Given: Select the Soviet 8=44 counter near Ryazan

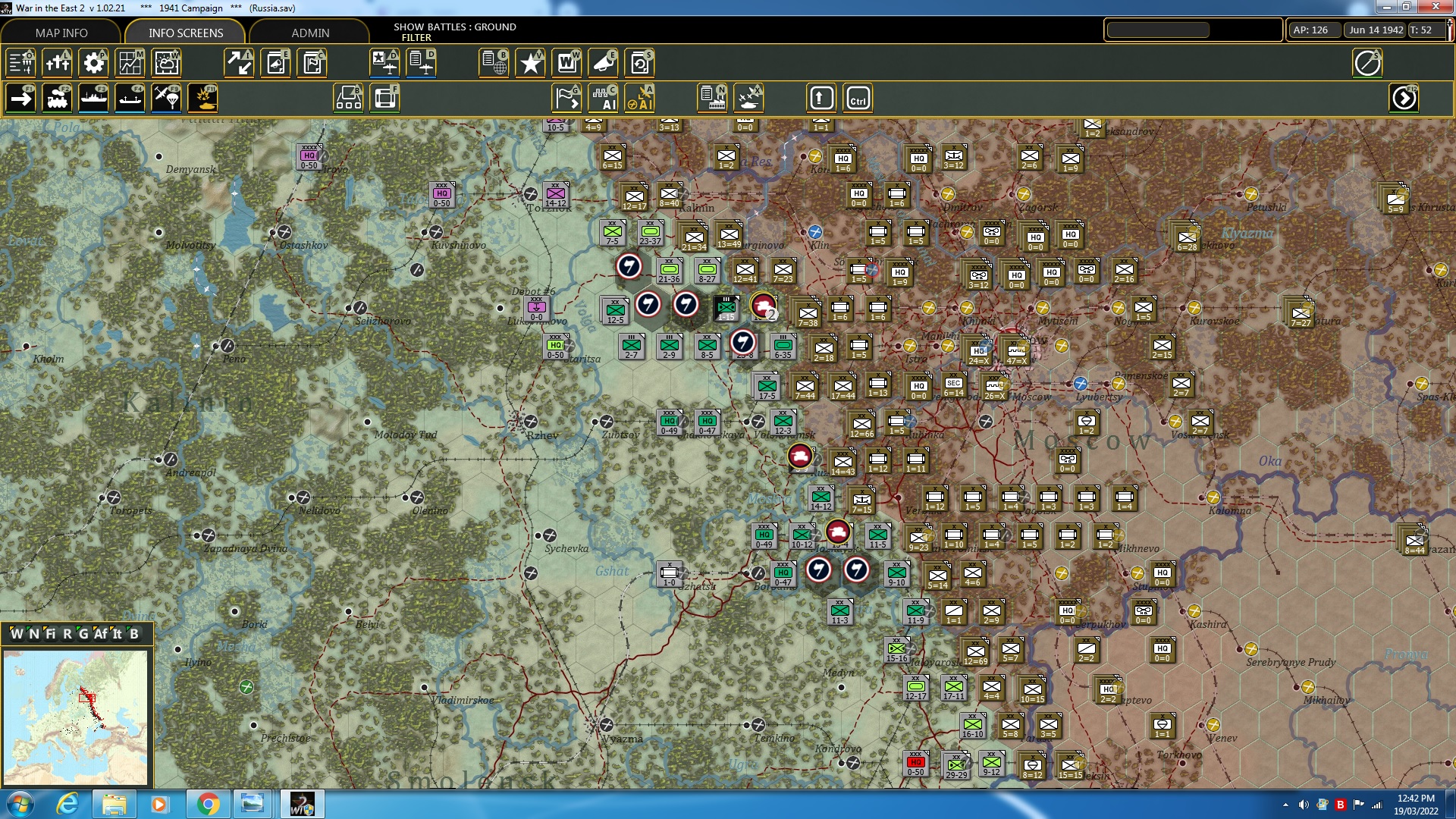Looking at the screenshot, I should pos(1414,542).
